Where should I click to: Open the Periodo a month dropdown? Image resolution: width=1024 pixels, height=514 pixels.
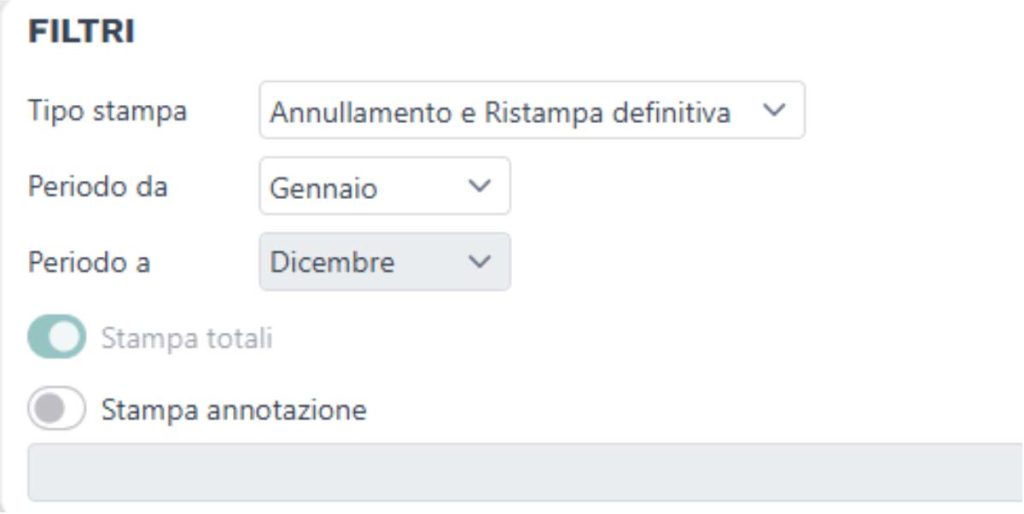tap(384, 262)
